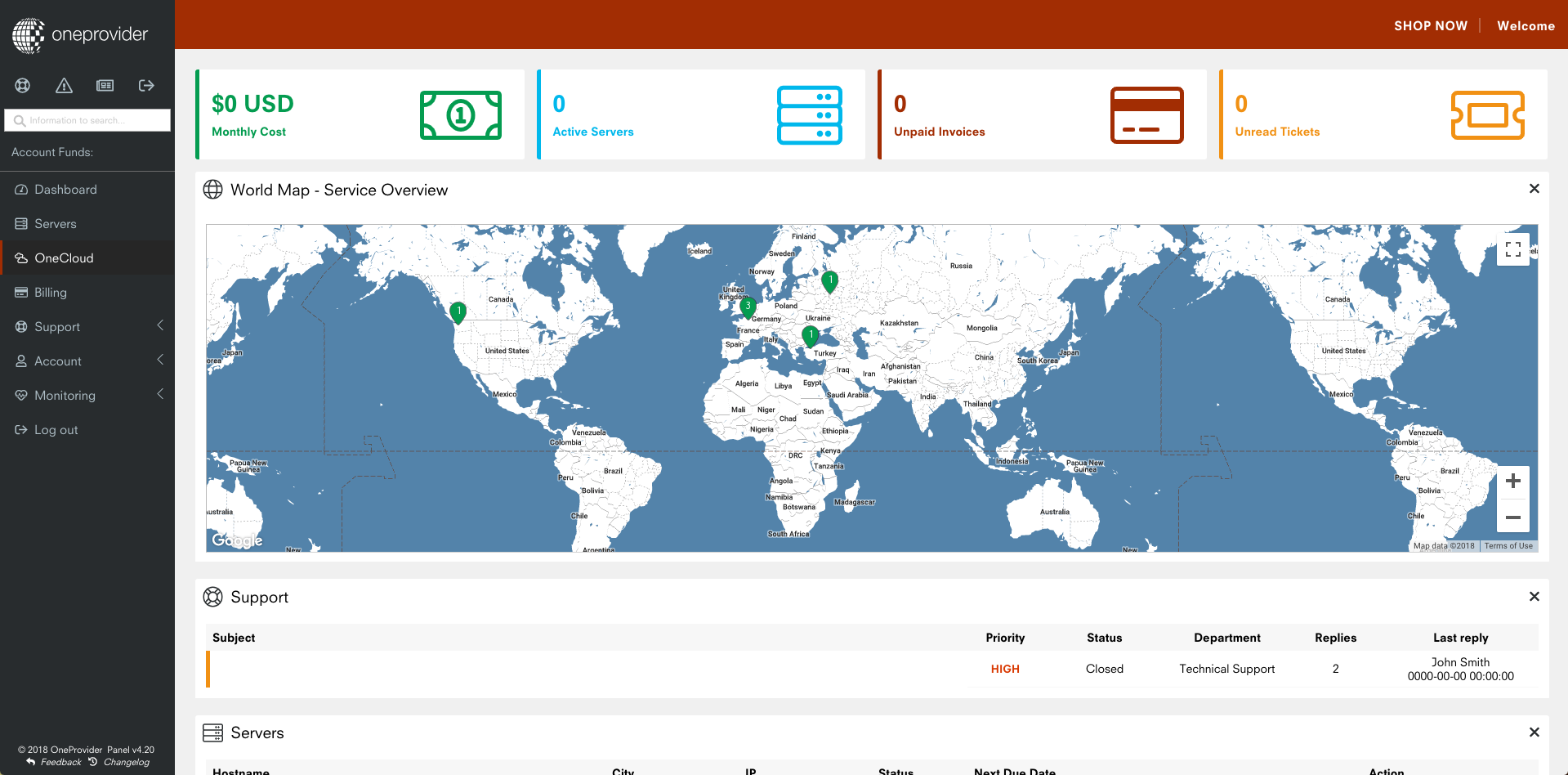1568x775 pixels.
Task: Click the logout arrow icon in sidebar toolbar
Action: point(146,85)
